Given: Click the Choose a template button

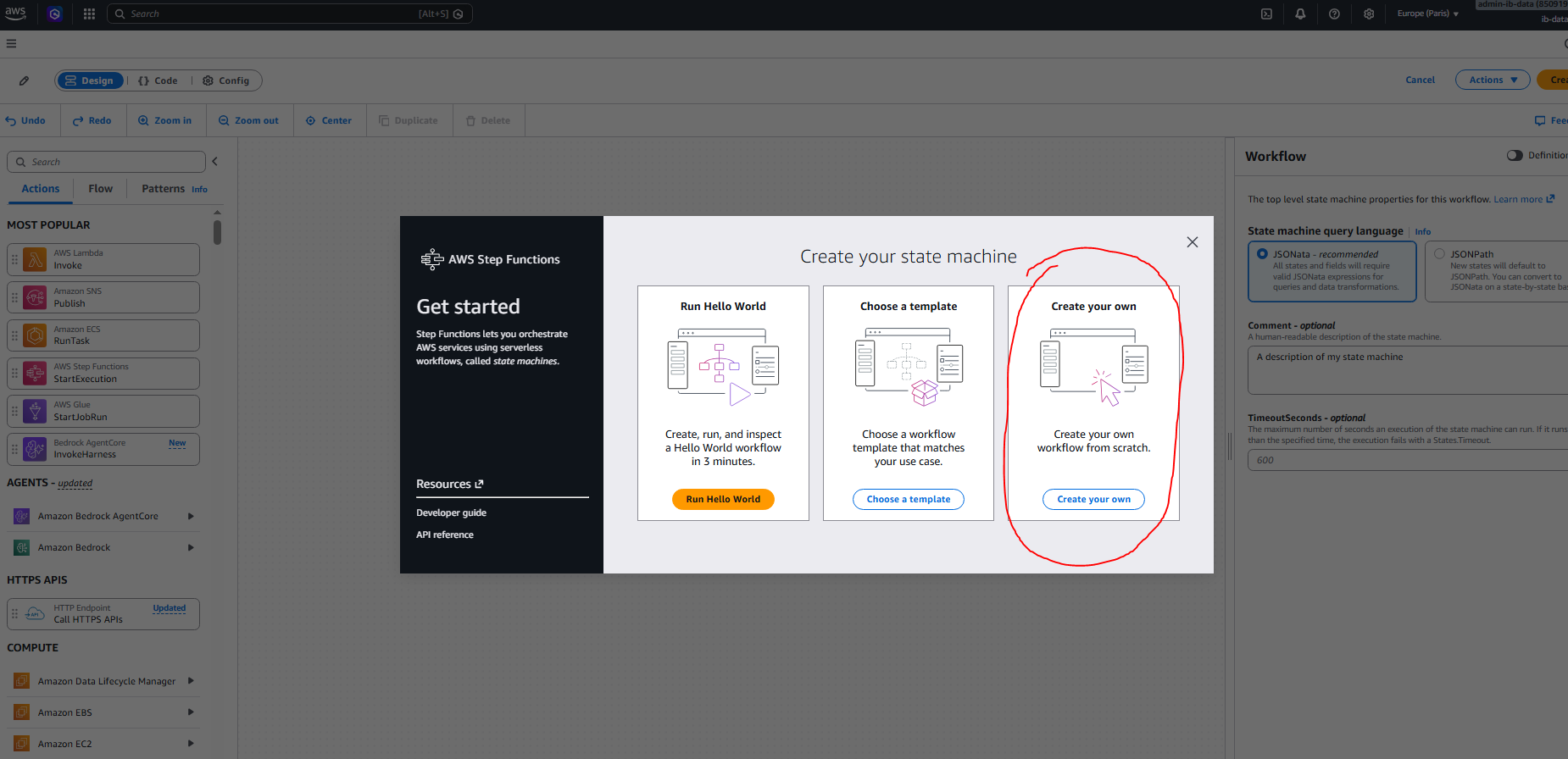Looking at the screenshot, I should [909, 499].
